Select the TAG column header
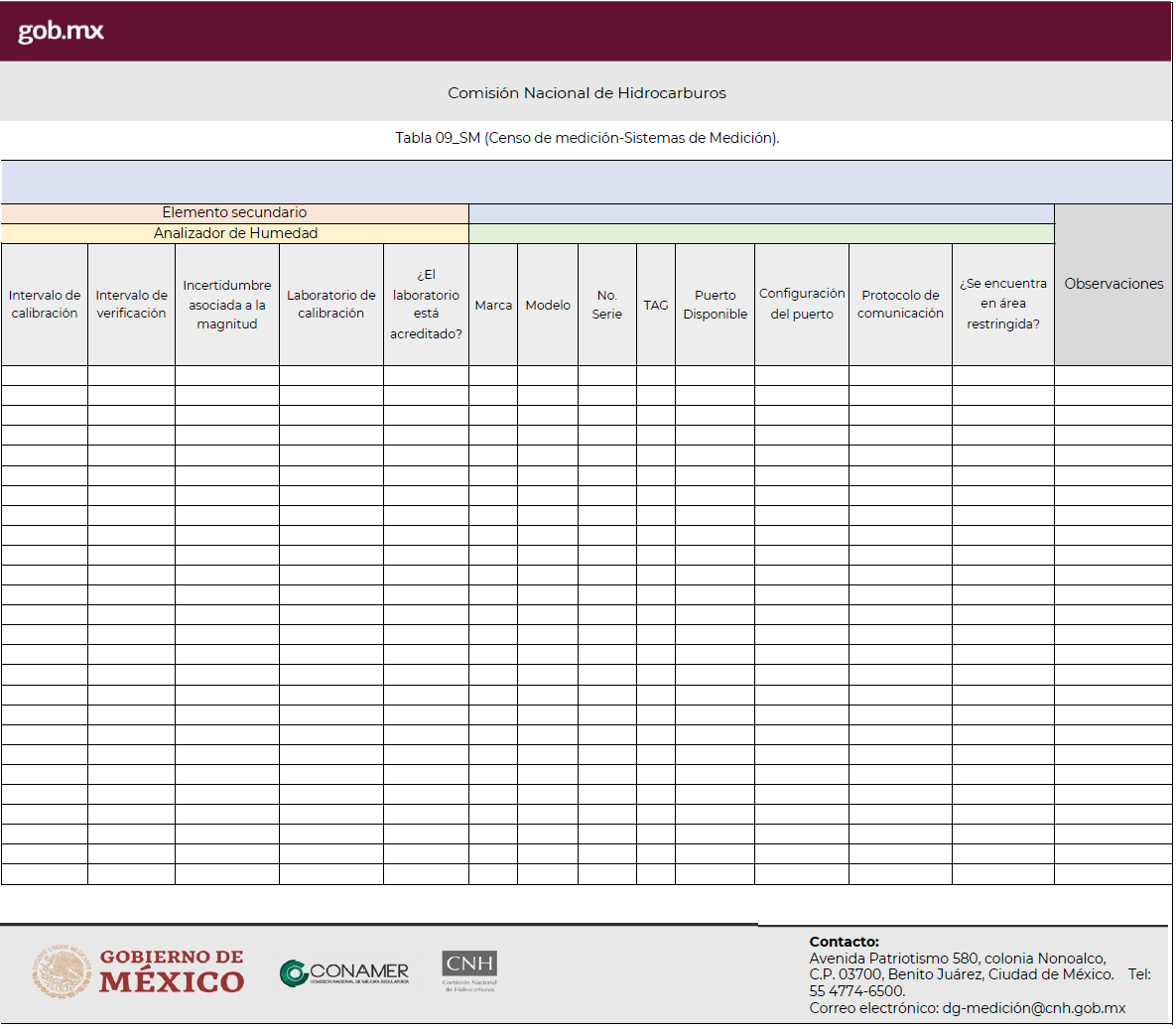The image size is (1176, 1029). pos(655,305)
